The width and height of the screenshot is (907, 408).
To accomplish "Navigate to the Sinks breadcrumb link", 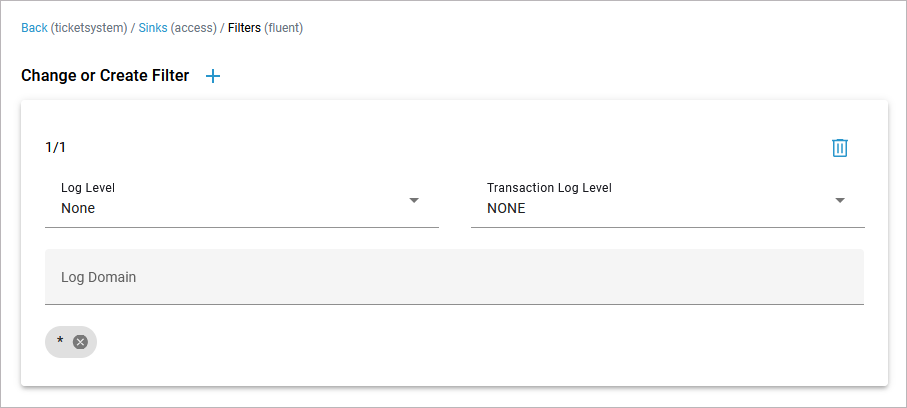I will click(x=152, y=28).
